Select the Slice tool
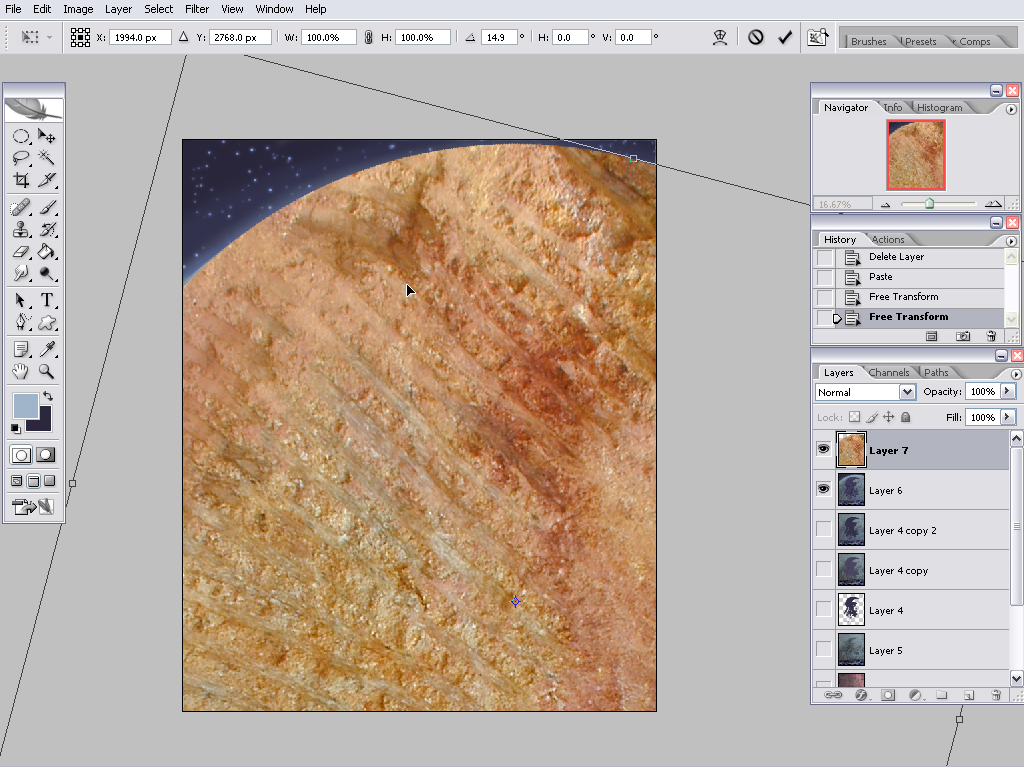Image resolution: width=1024 pixels, height=768 pixels. click(x=46, y=180)
